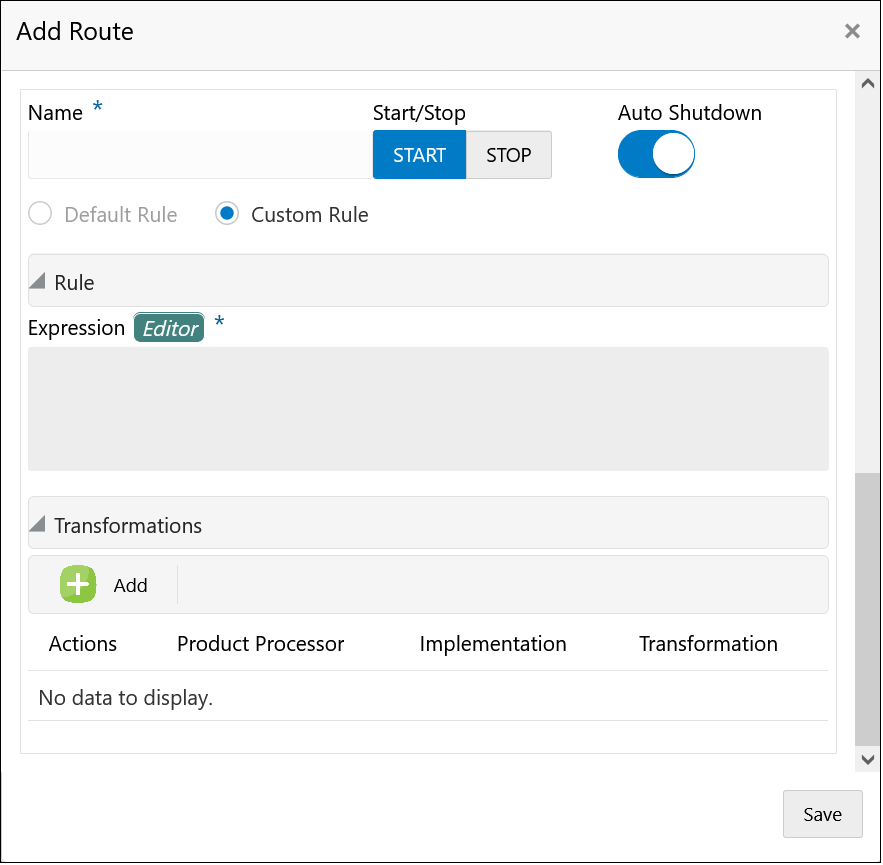Click the Actions column header
Image resolution: width=883 pixels, height=865 pixels.
83,644
